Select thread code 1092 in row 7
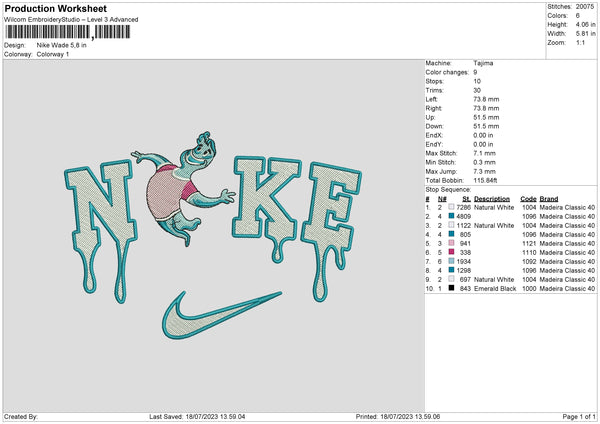 point(529,261)
